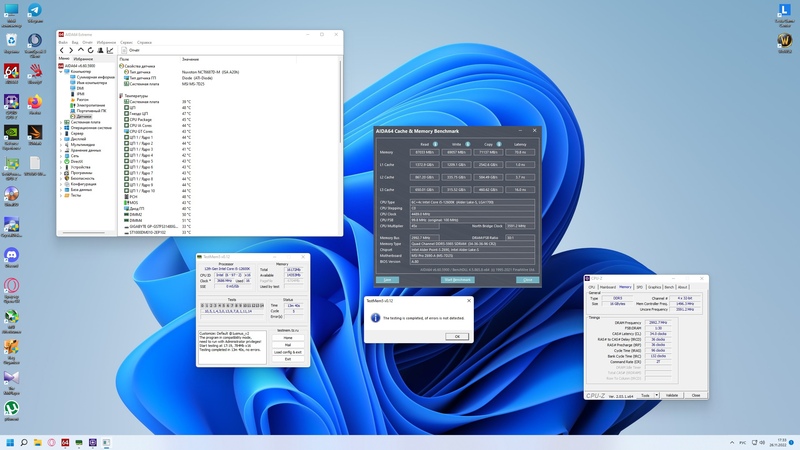The image size is (800, 450).
Task: Go back using AIDA64 toolbar back arrow
Action: pyautogui.click(x=62, y=50)
